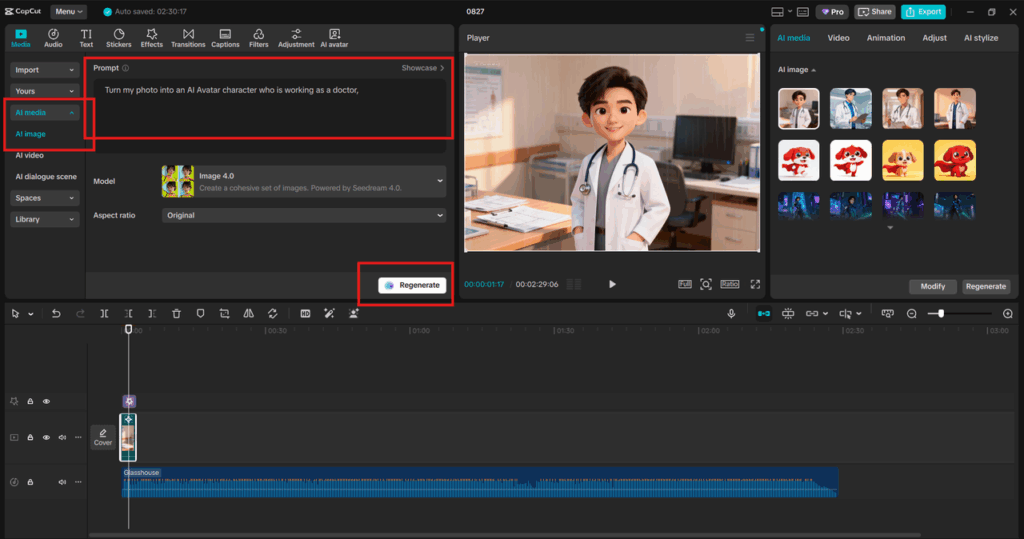Click the Delete trash icon in timeline toolbar
The width and height of the screenshot is (1024, 539).
coord(176,313)
